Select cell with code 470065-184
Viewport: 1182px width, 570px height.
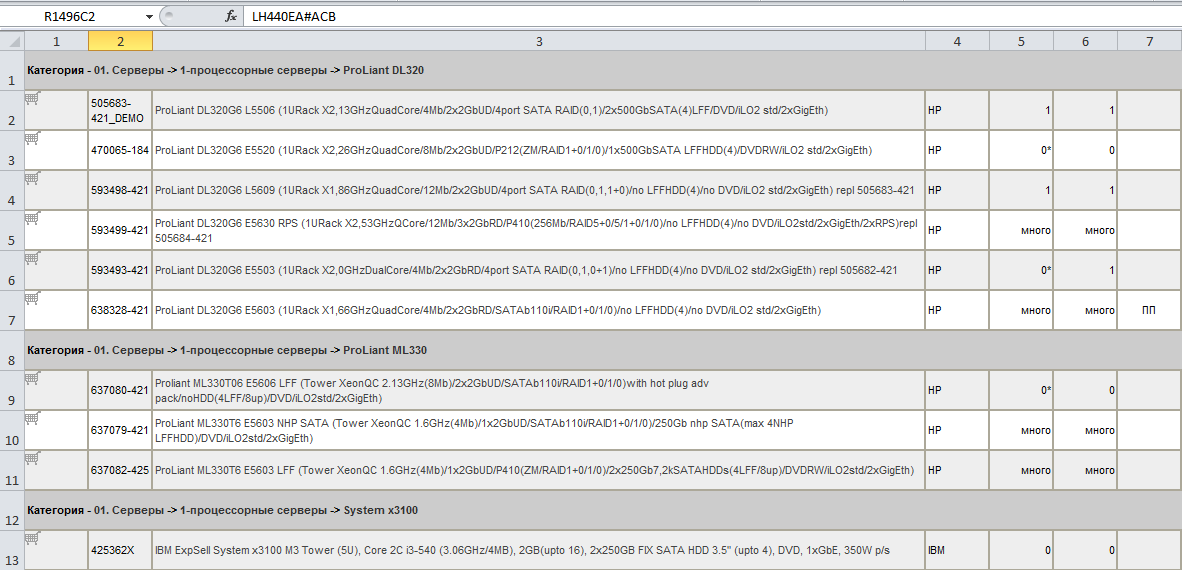(121, 151)
